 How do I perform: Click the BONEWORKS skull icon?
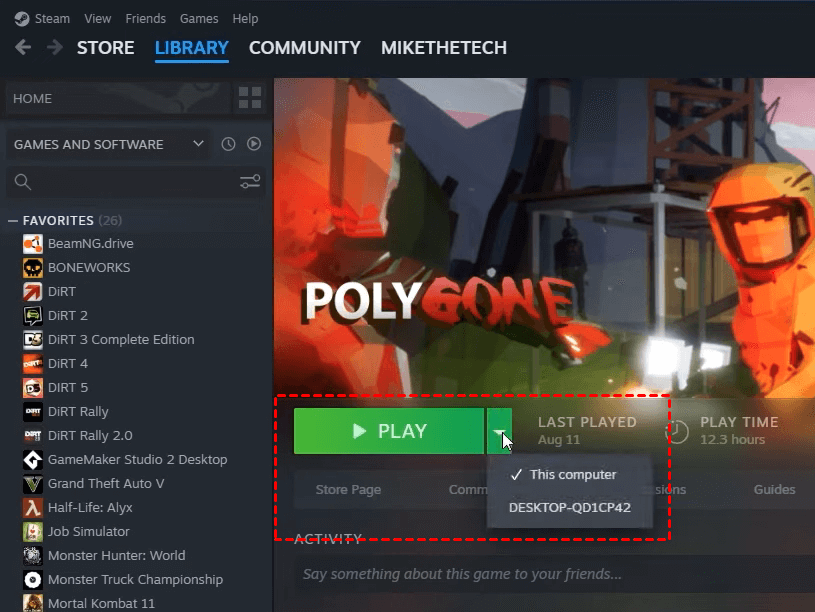(33, 268)
